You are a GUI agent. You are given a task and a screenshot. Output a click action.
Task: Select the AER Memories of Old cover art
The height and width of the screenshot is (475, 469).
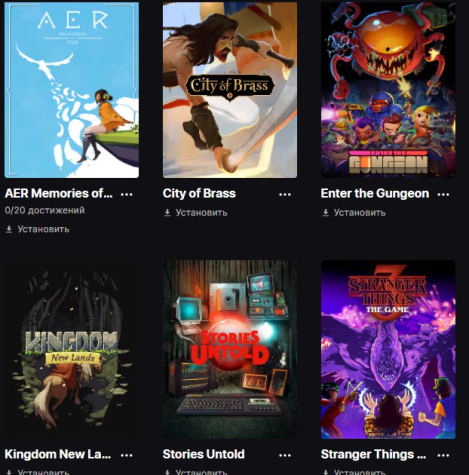pos(72,90)
